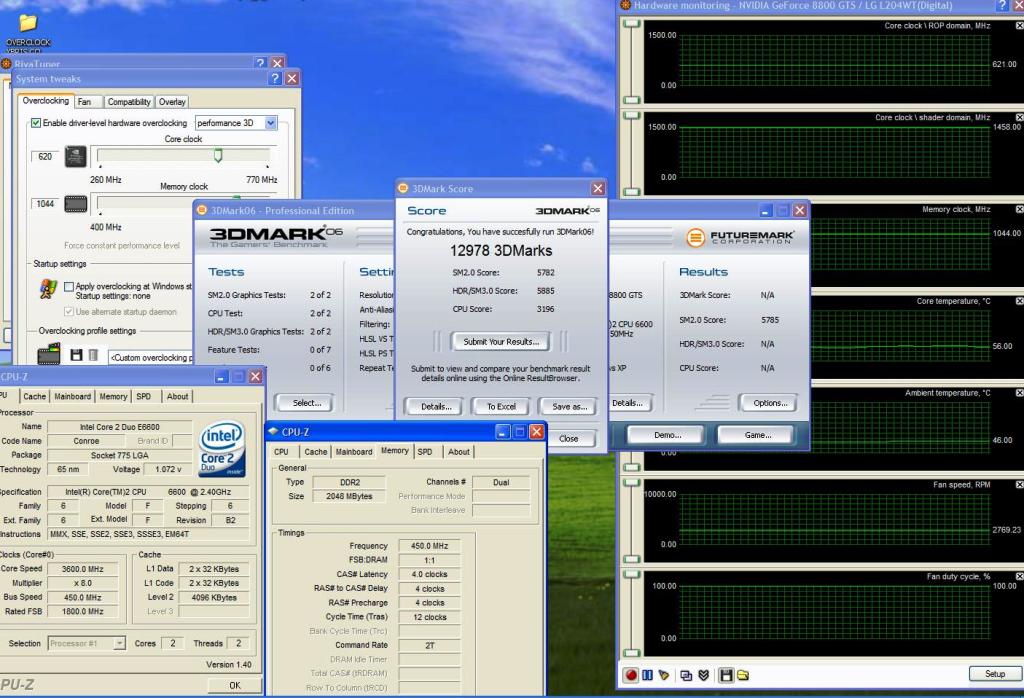Close the Core temperature graph

[1019, 301]
